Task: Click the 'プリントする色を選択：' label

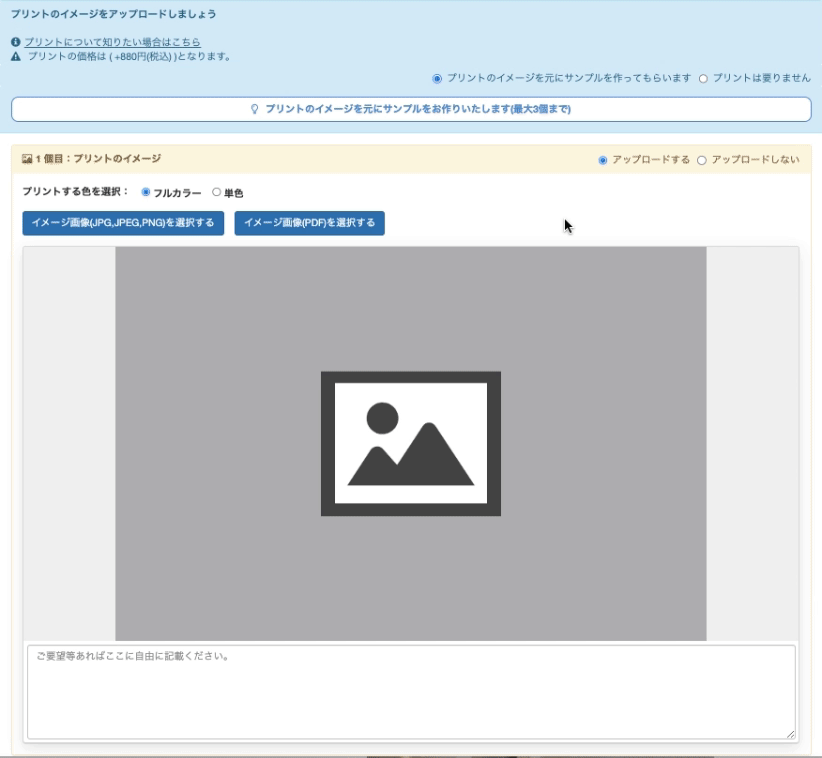Action: [x=75, y=192]
